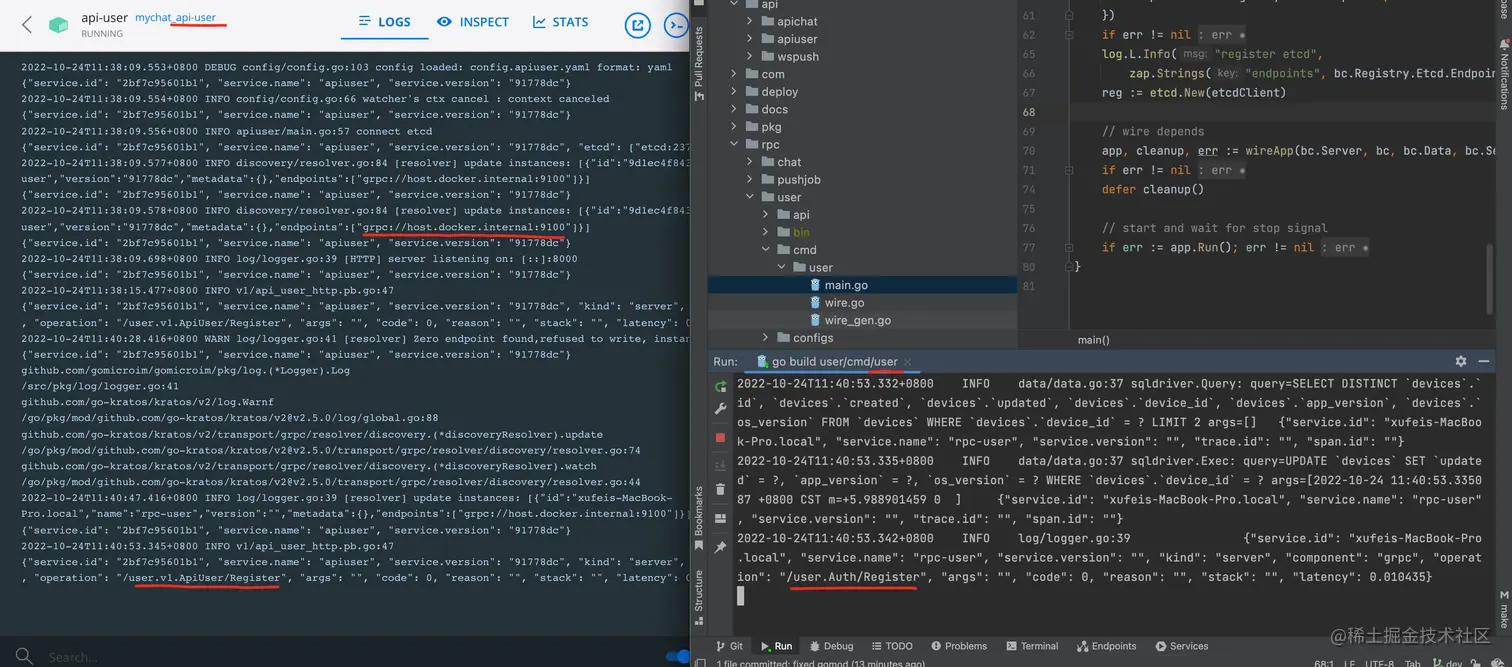This screenshot has height=667, width=1512.
Task: Expand the pushjob folder
Action: pyautogui.click(x=750, y=180)
